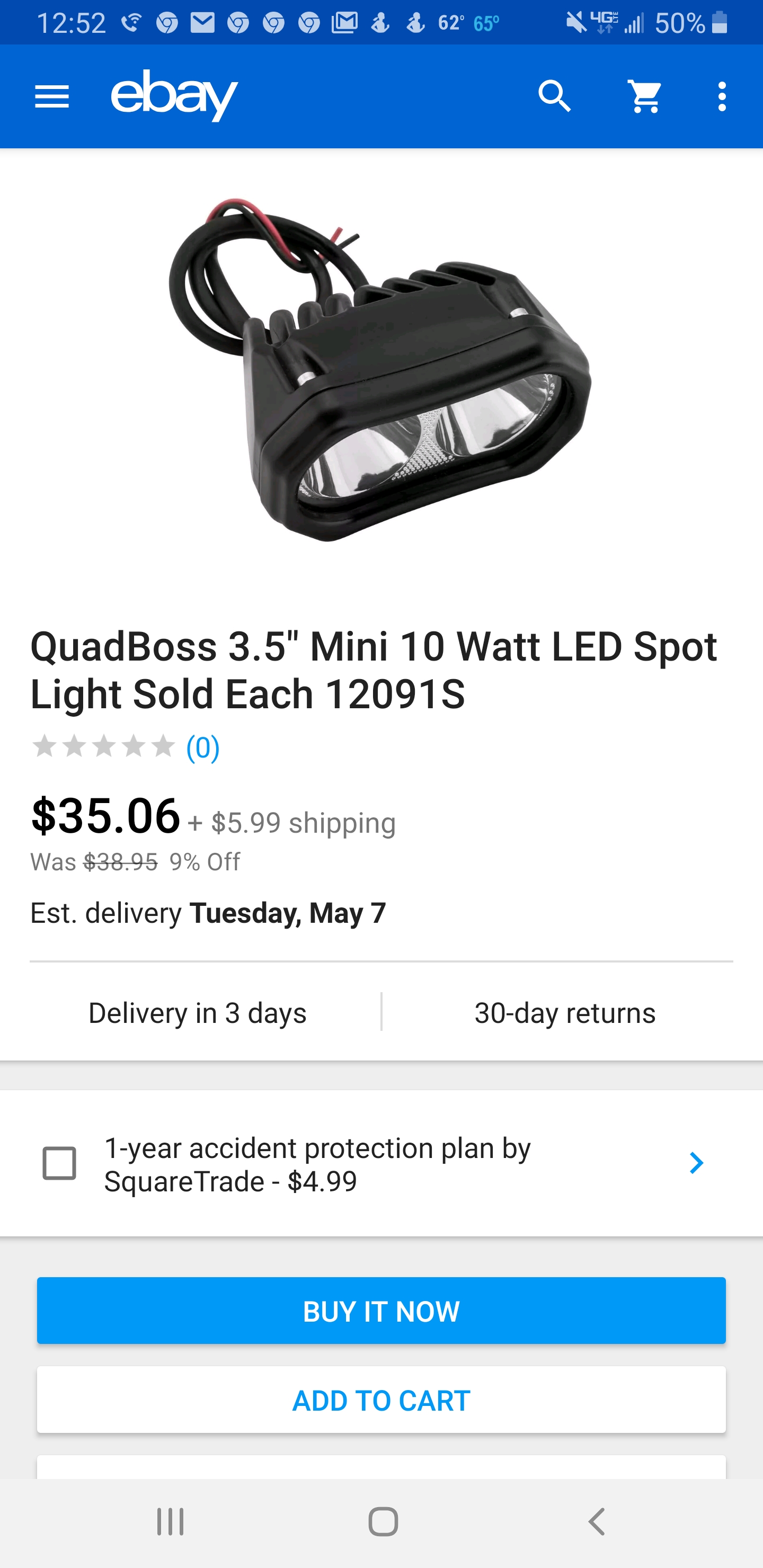Open the (0) reviews link
The width and height of the screenshot is (763, 1568).
pyautogui.click(x=203, y=747)
